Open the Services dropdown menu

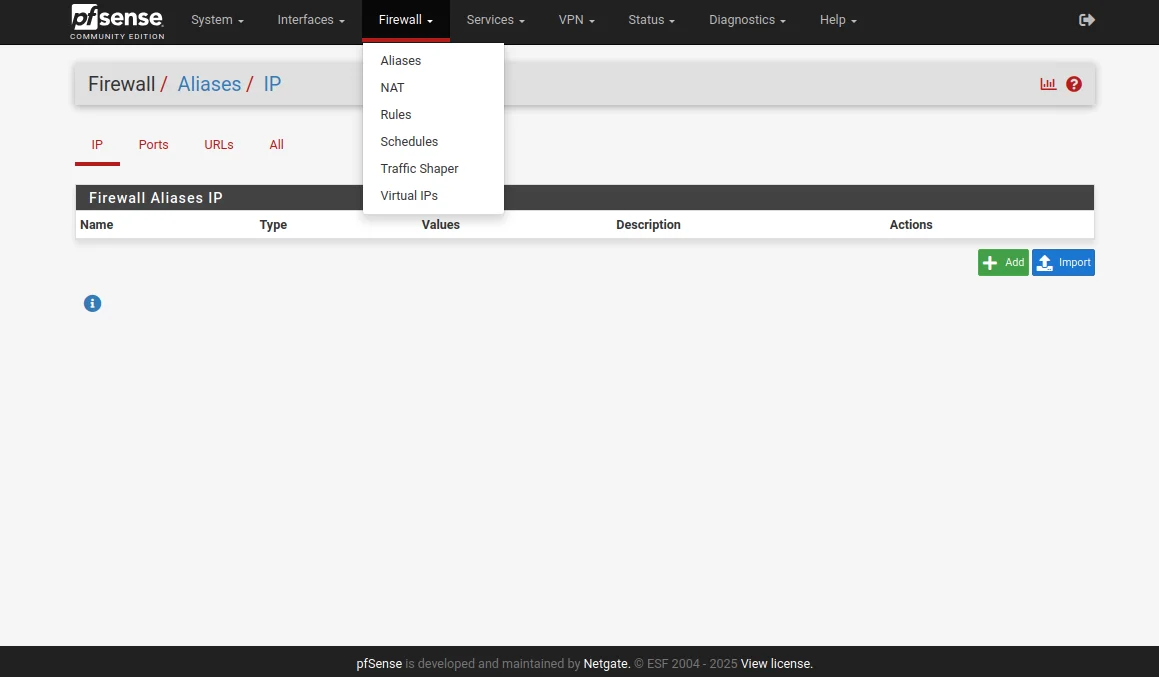click(495, 20)
